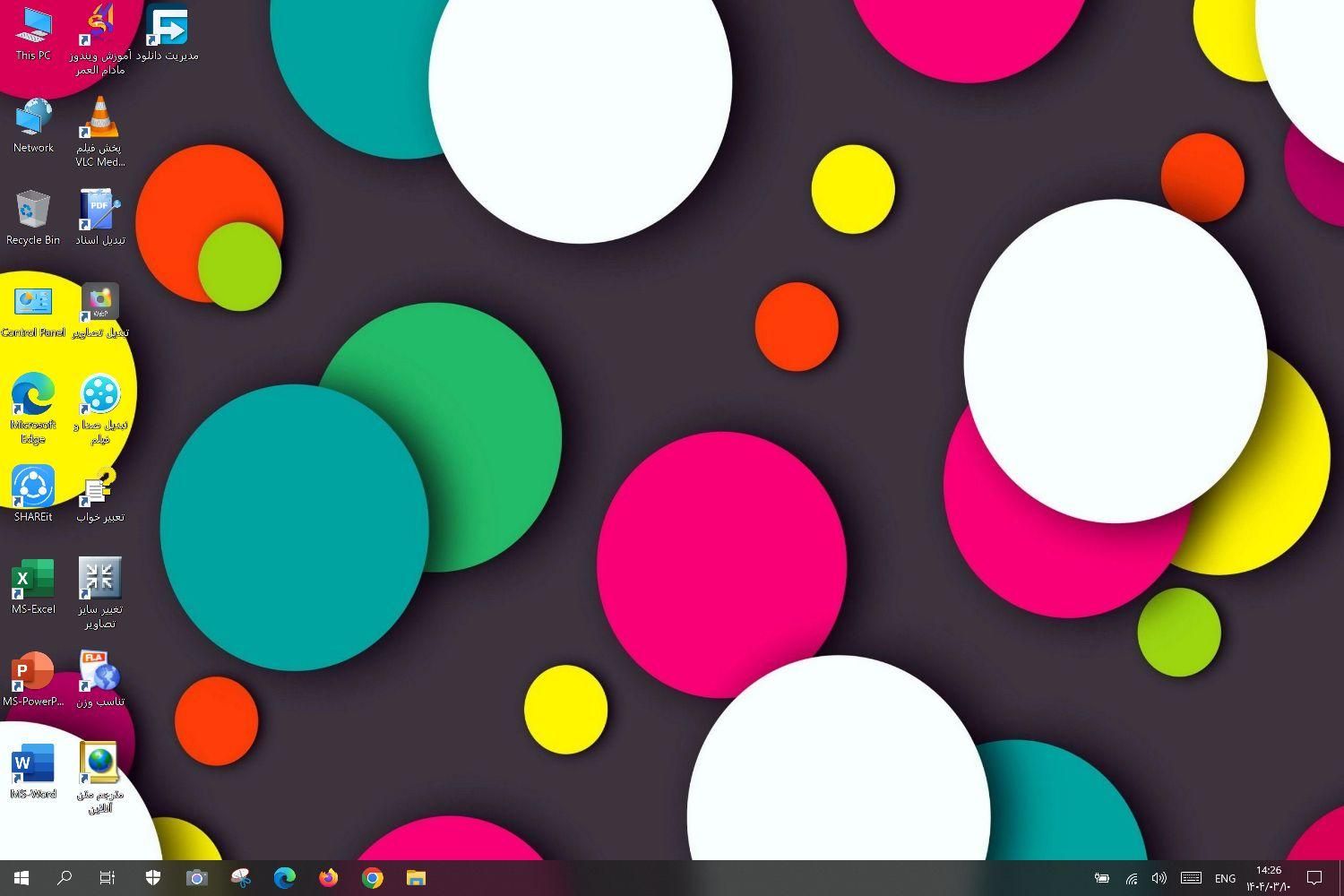This screenshot has width=1344, height=896.
Task: Select the تغییر سایز تصاویر shortcut
Action: (x=99, y=594)
